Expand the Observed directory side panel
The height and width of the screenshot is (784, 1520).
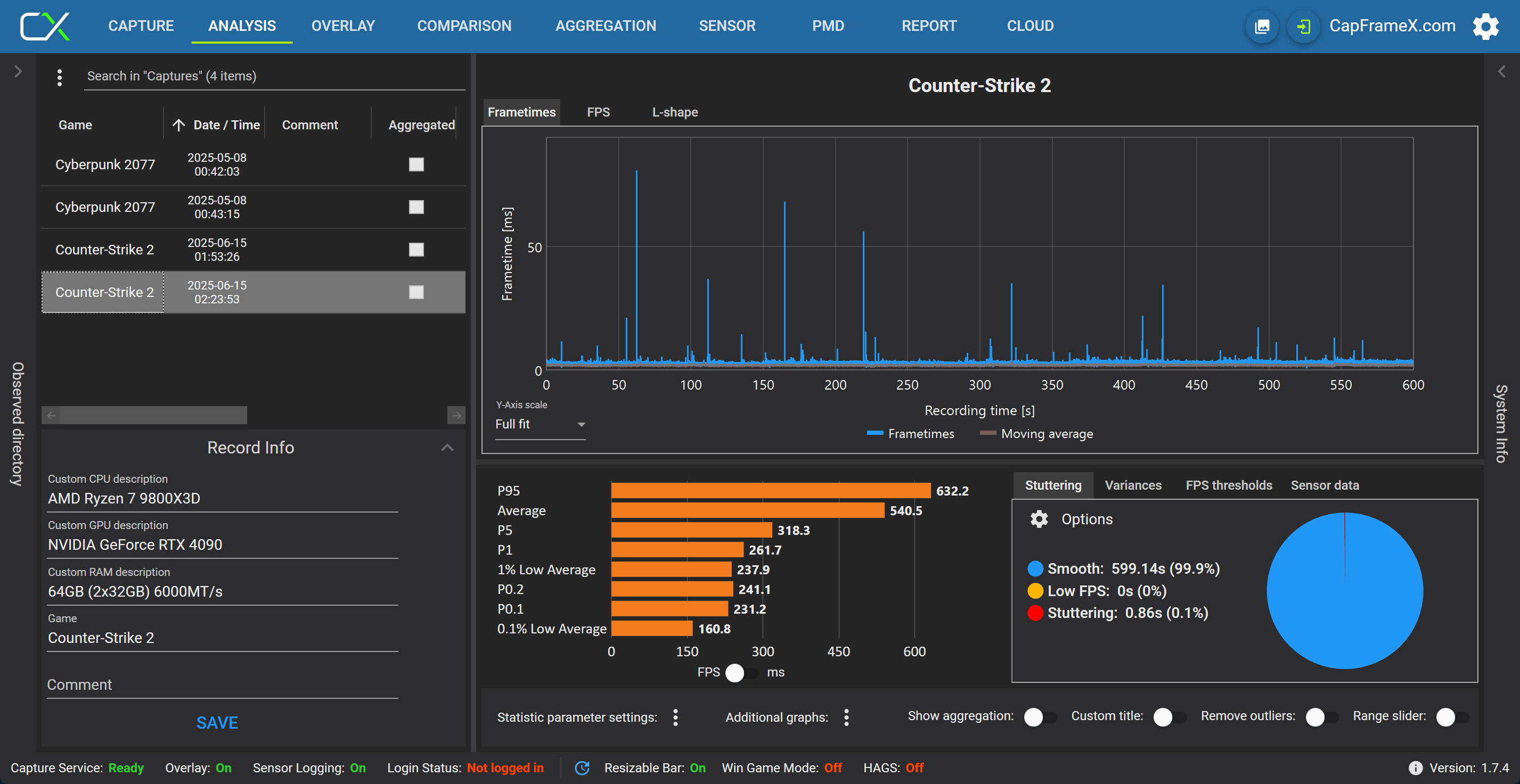18,71
